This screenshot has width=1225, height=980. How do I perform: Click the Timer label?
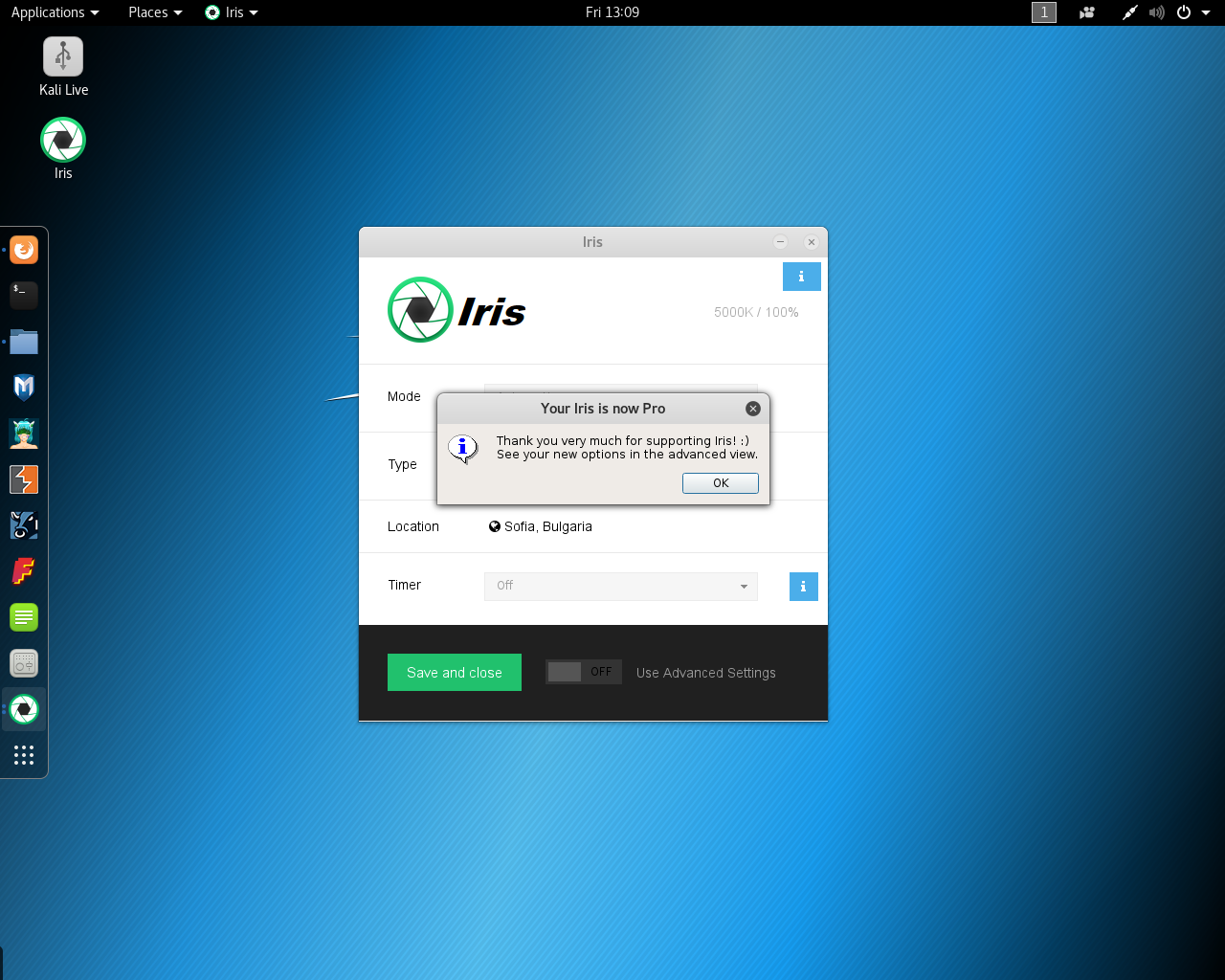coord(404,585)
